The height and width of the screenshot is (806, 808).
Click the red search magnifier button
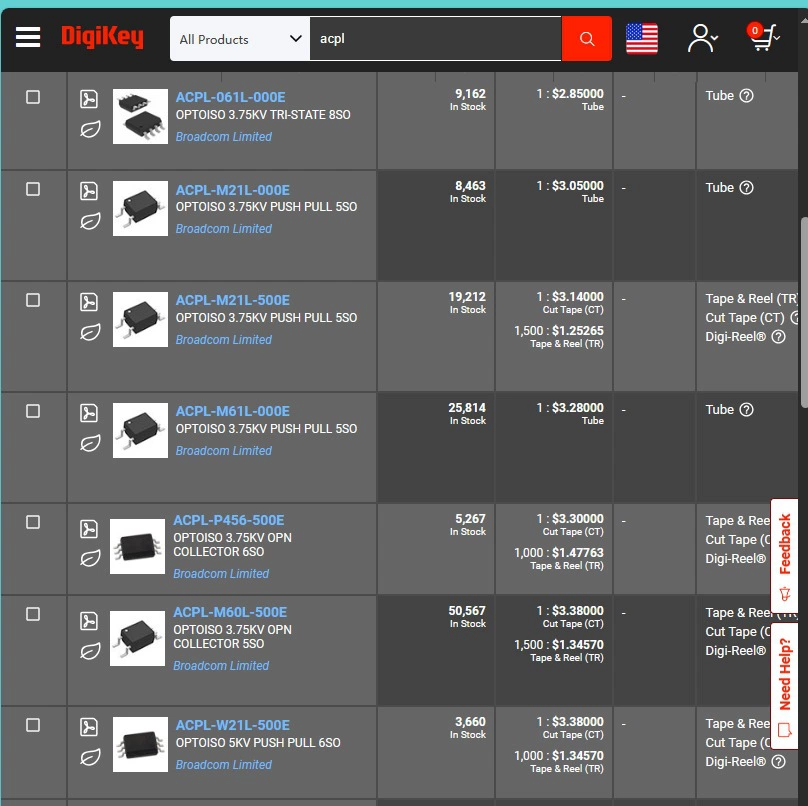[586, 39]
